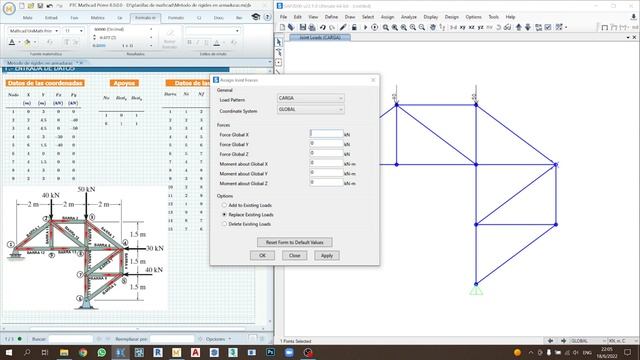Image resolution: width=640 pixels, height=360 pixels.
Task: Click the Windows Start button
Action: click(8, 352)
